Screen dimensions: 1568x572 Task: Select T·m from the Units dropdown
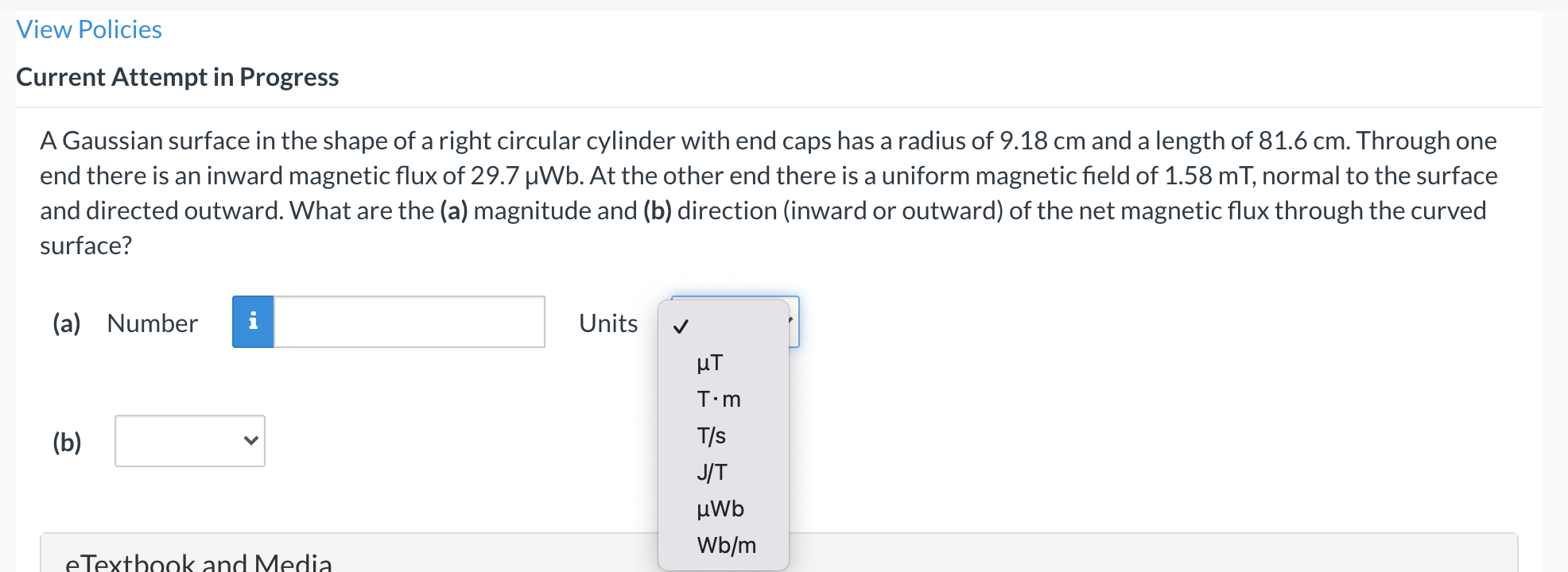coord(718,400)
